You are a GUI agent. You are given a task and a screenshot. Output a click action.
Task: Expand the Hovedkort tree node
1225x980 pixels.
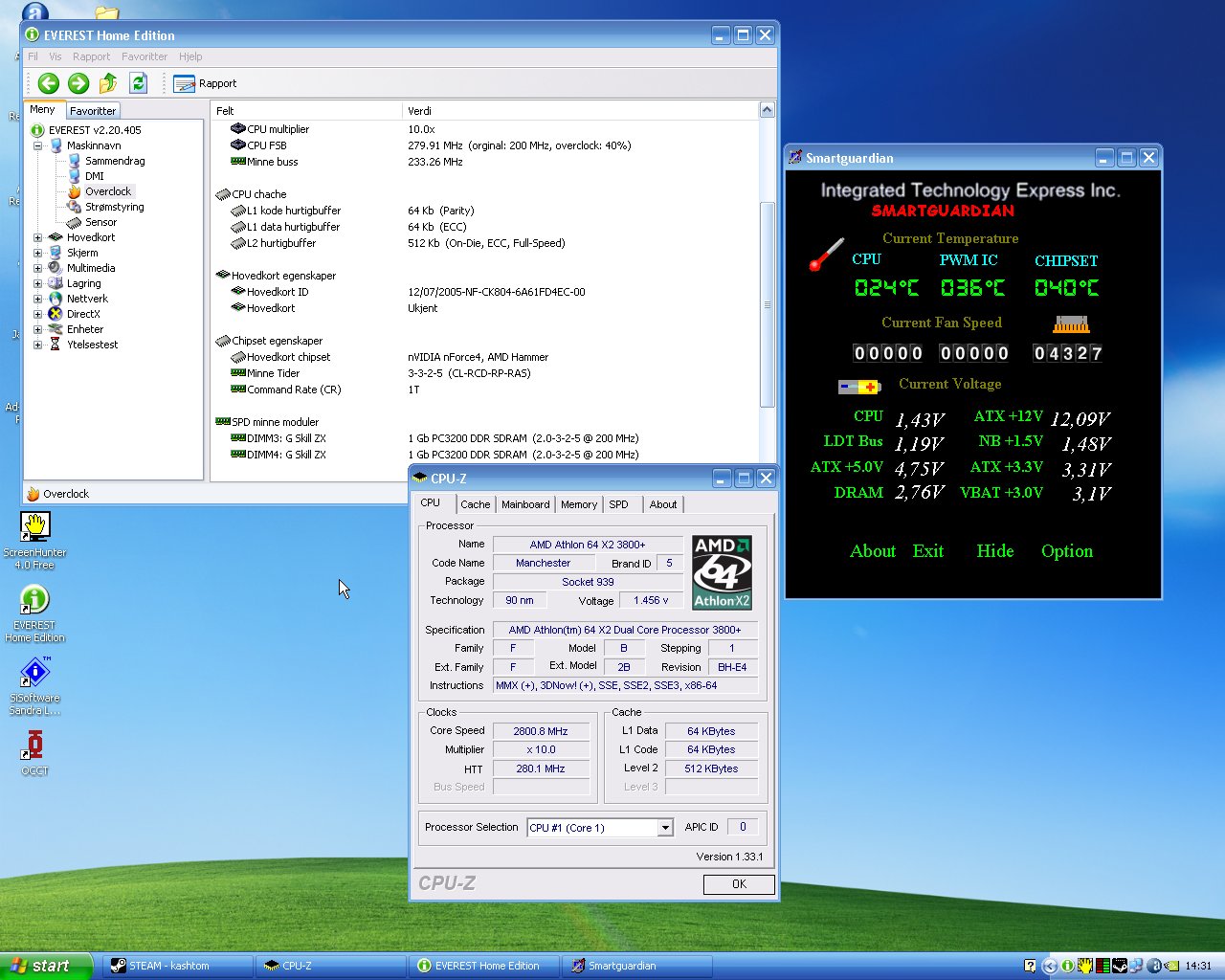point(37,237)
